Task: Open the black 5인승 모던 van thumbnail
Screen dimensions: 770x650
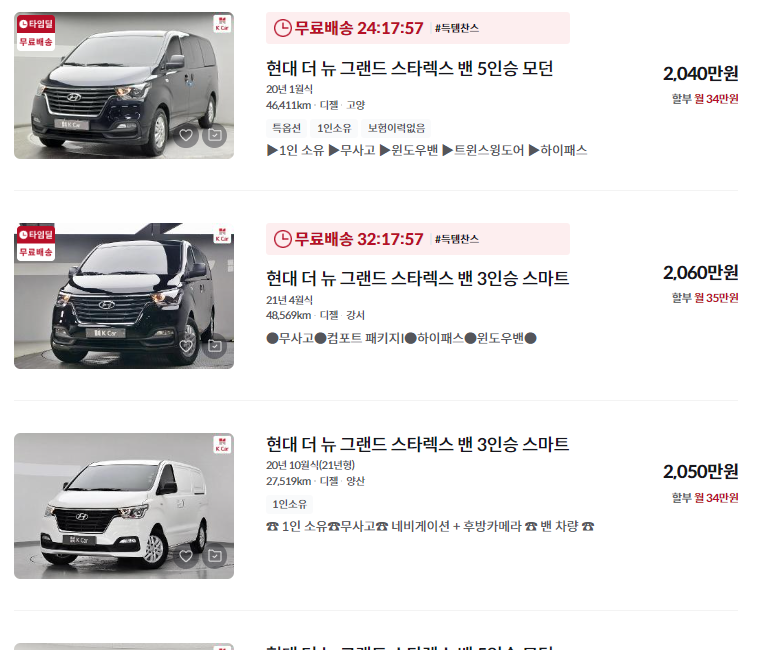Action: pos(124,85)
